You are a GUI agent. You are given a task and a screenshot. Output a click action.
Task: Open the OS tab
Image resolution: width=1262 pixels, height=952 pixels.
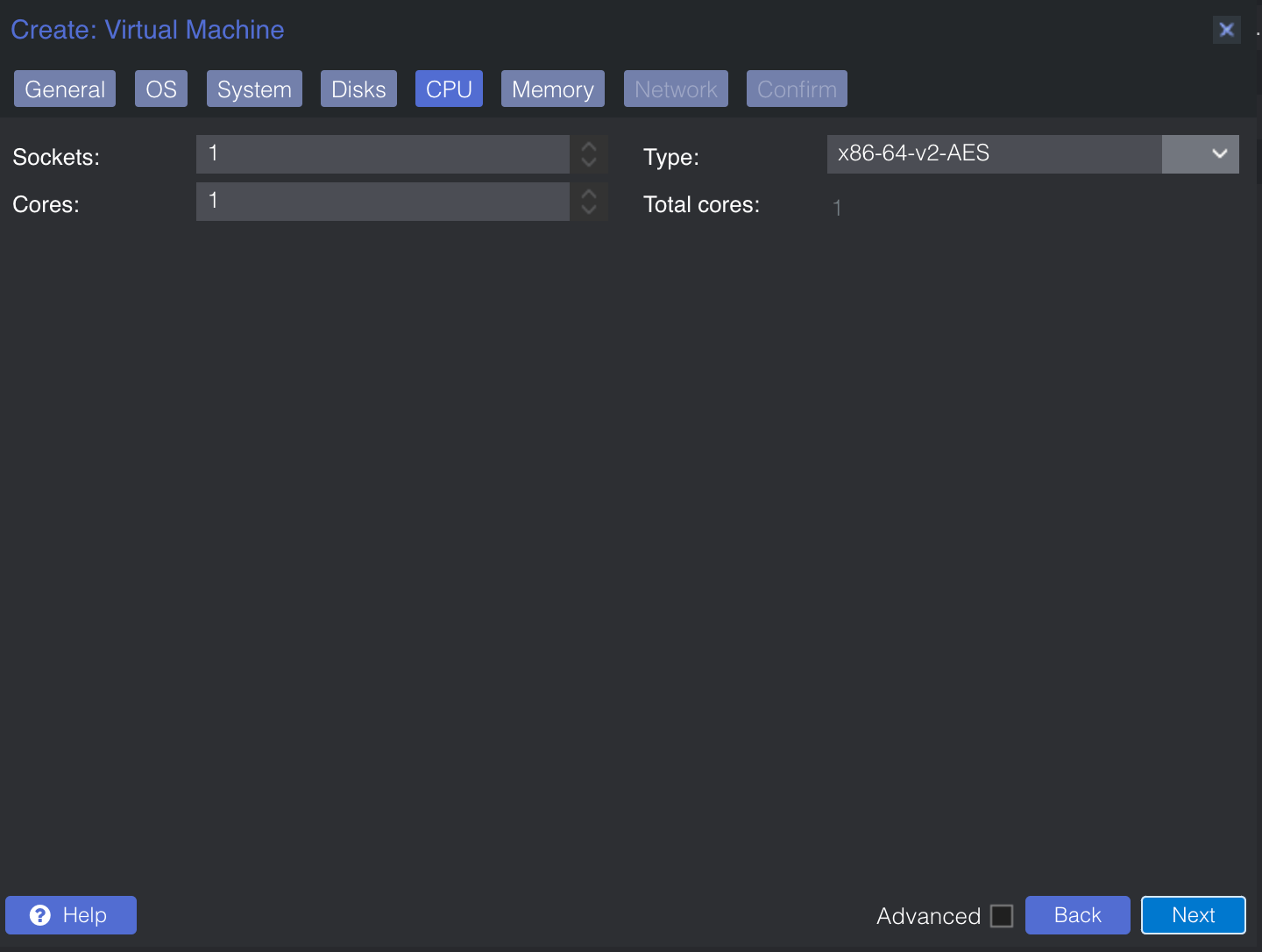pos(161,89)
